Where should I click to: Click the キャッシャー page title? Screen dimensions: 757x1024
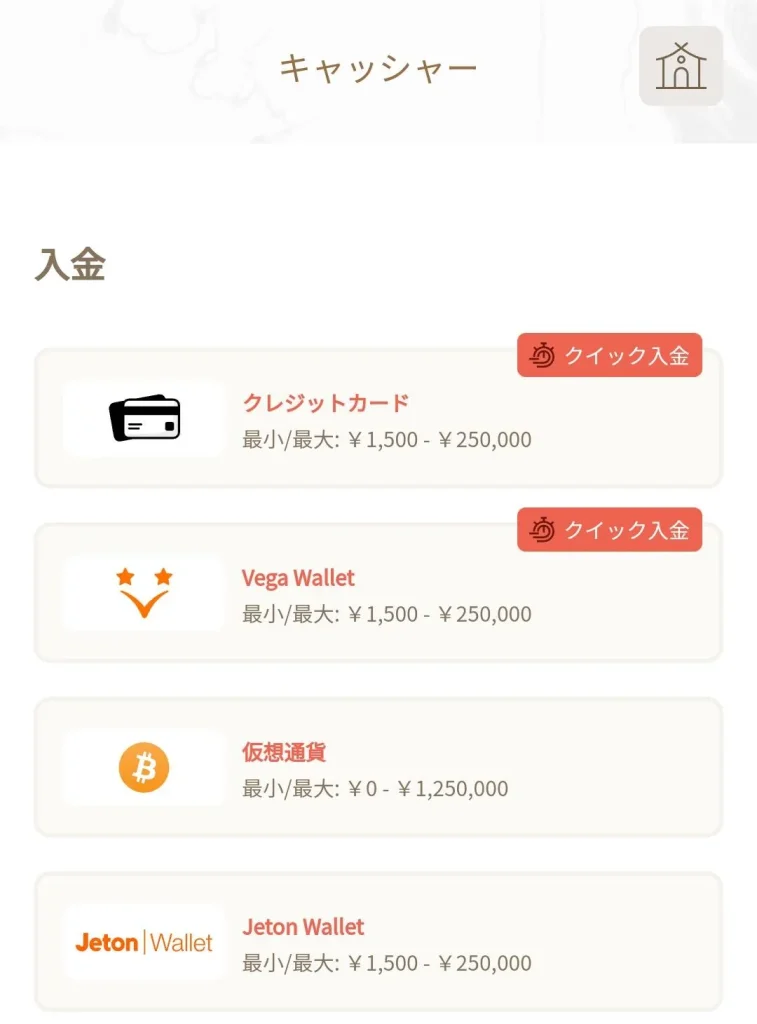click(378, 68)
